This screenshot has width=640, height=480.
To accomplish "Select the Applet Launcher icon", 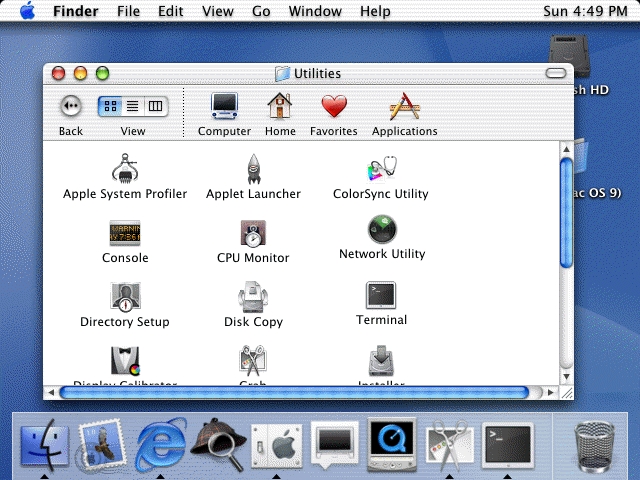I will pos(253,168).
